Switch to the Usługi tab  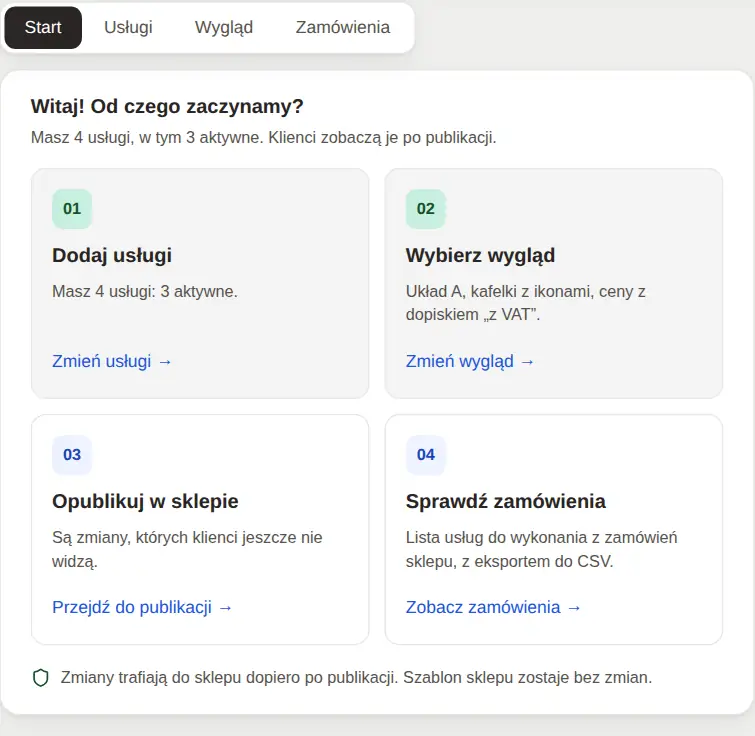pos(128,27)
